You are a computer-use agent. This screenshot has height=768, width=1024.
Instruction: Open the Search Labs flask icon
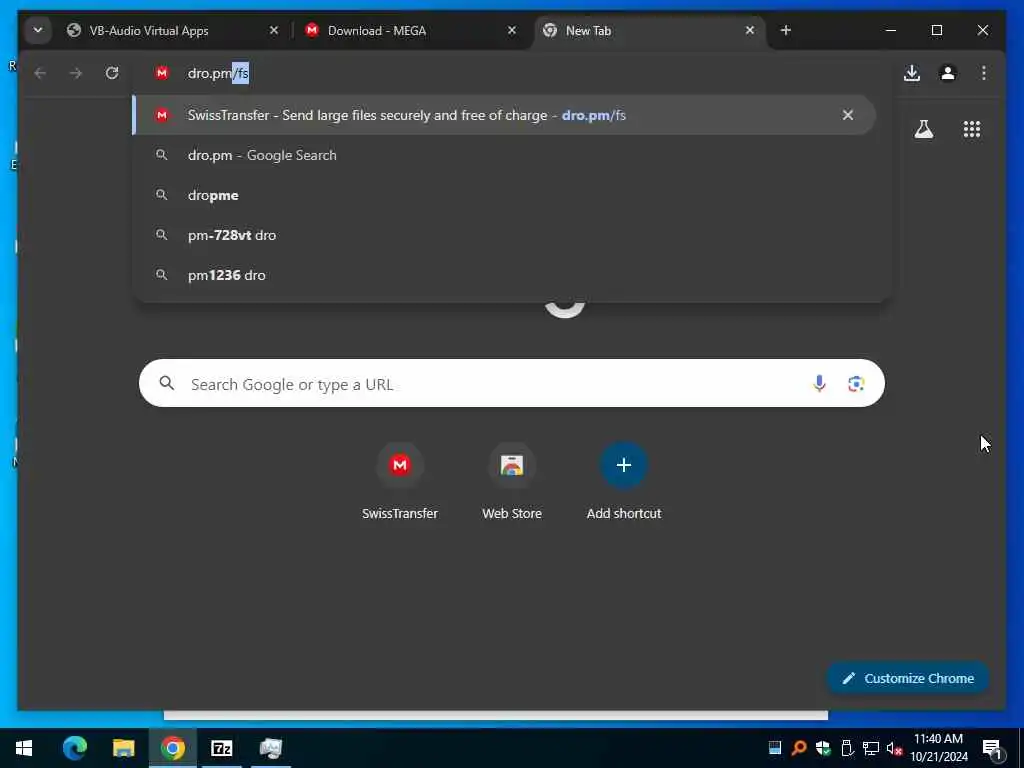pos(923,129)
